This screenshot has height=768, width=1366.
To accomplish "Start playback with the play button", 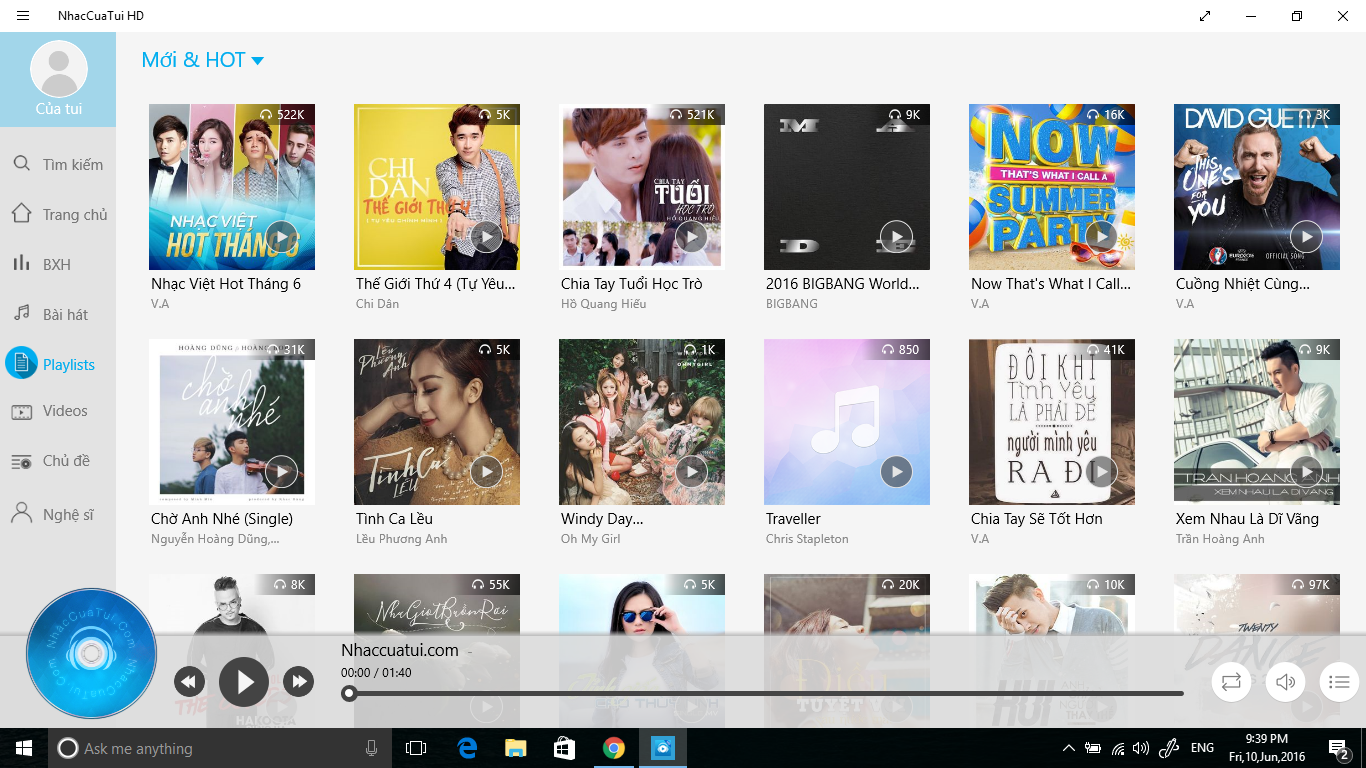I will tap(244, 682).
